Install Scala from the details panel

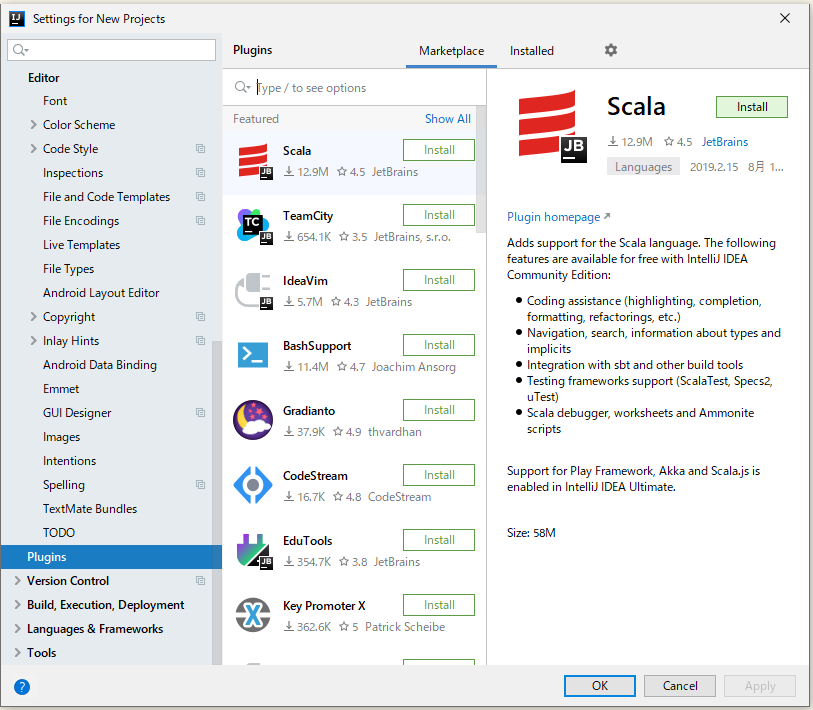click(x=752, y=107)
